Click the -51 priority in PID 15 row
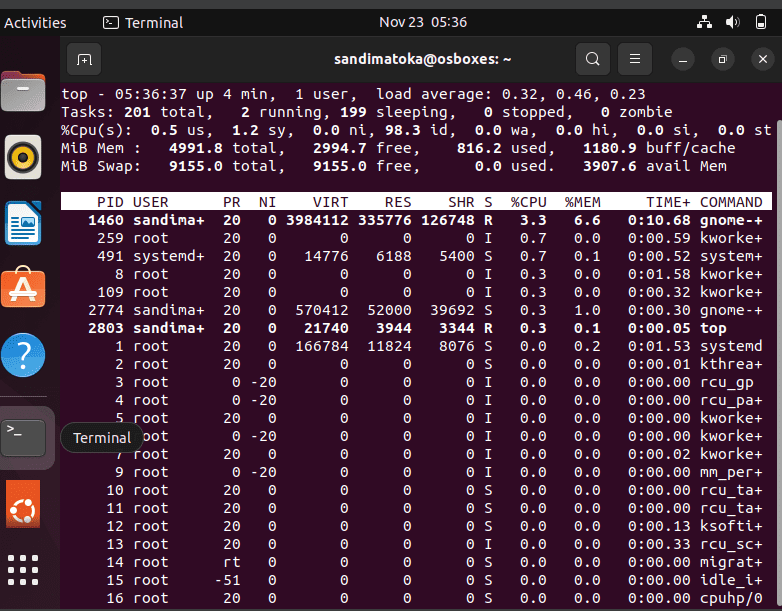The image size is (782, 611). [x=227, y=580]
